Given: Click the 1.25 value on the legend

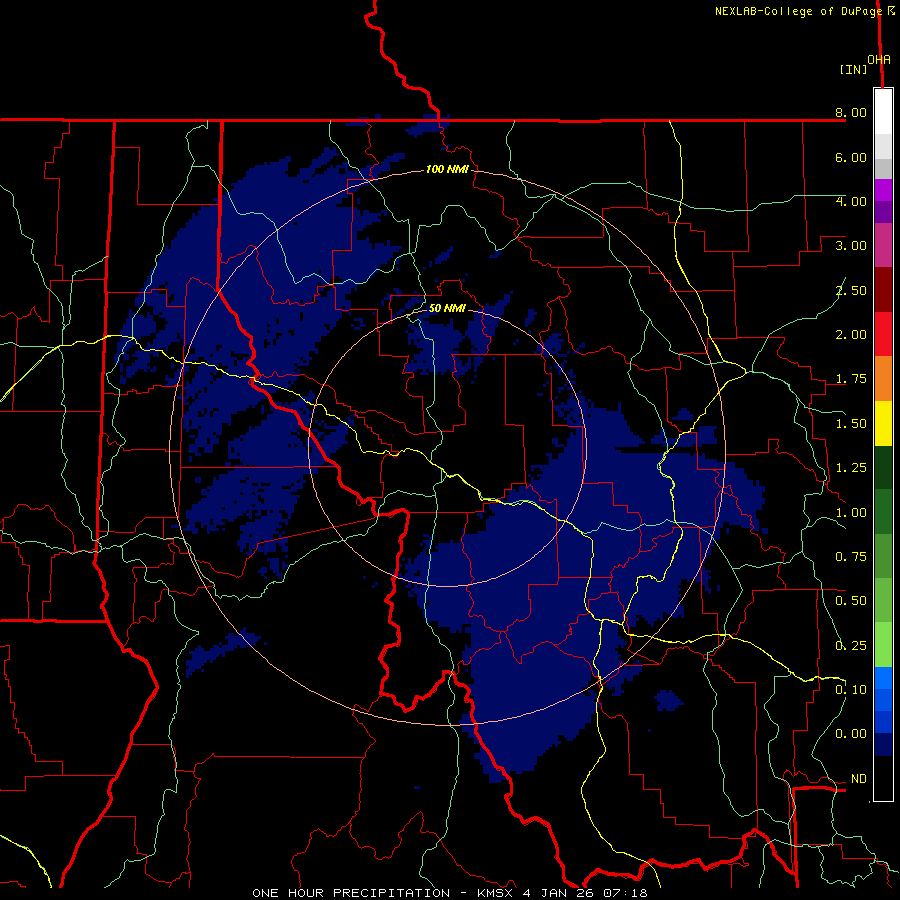Looking at the screenshot, I should click(x=851, y=468).
